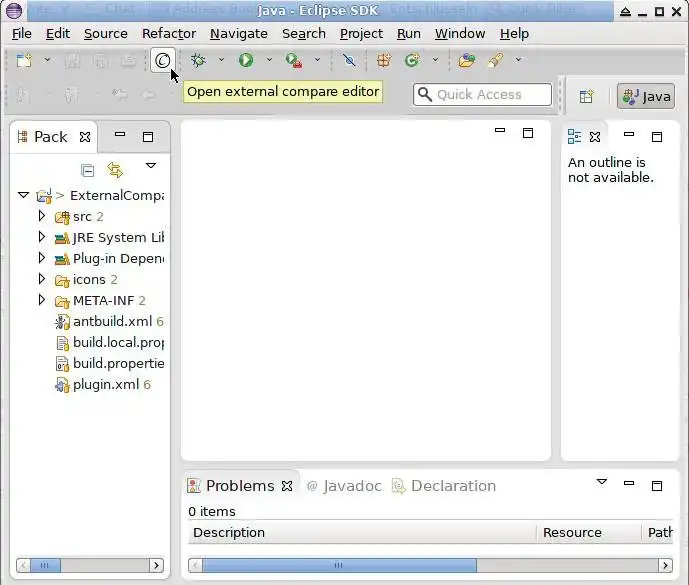Select the Outline view tab icon

coord(574,137)
